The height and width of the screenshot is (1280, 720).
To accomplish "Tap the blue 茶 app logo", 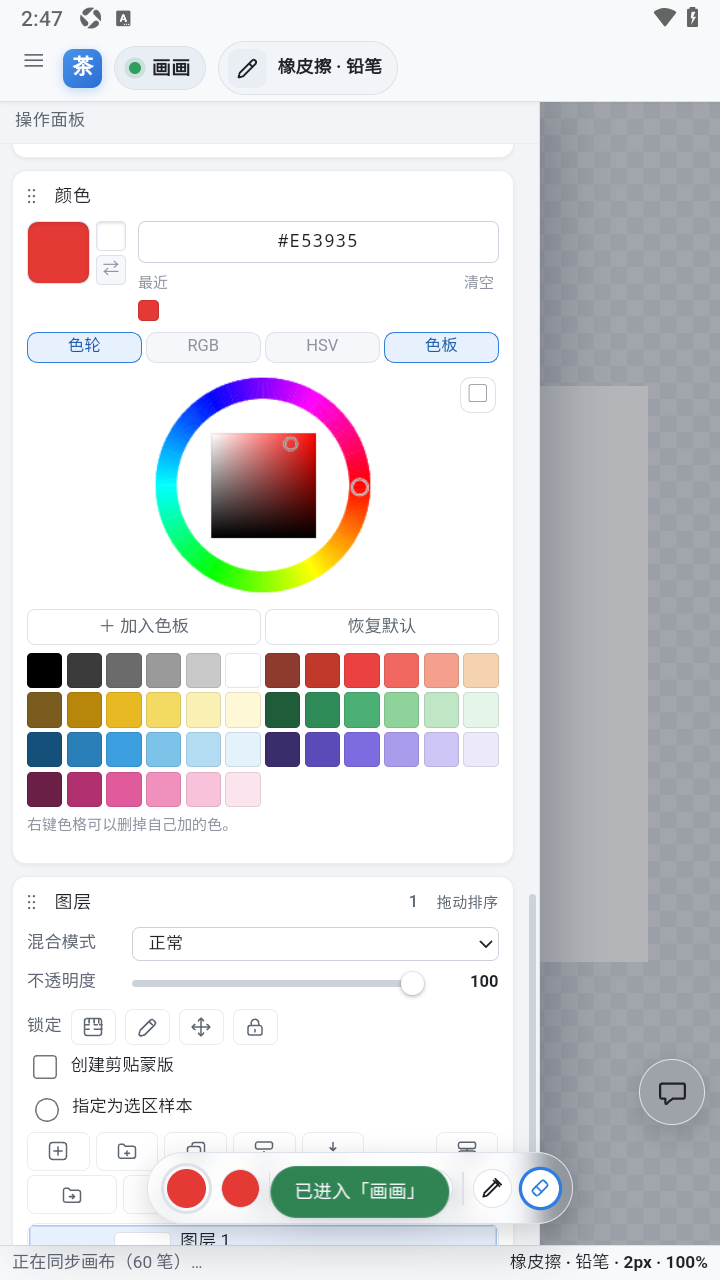I will point(83,68).
